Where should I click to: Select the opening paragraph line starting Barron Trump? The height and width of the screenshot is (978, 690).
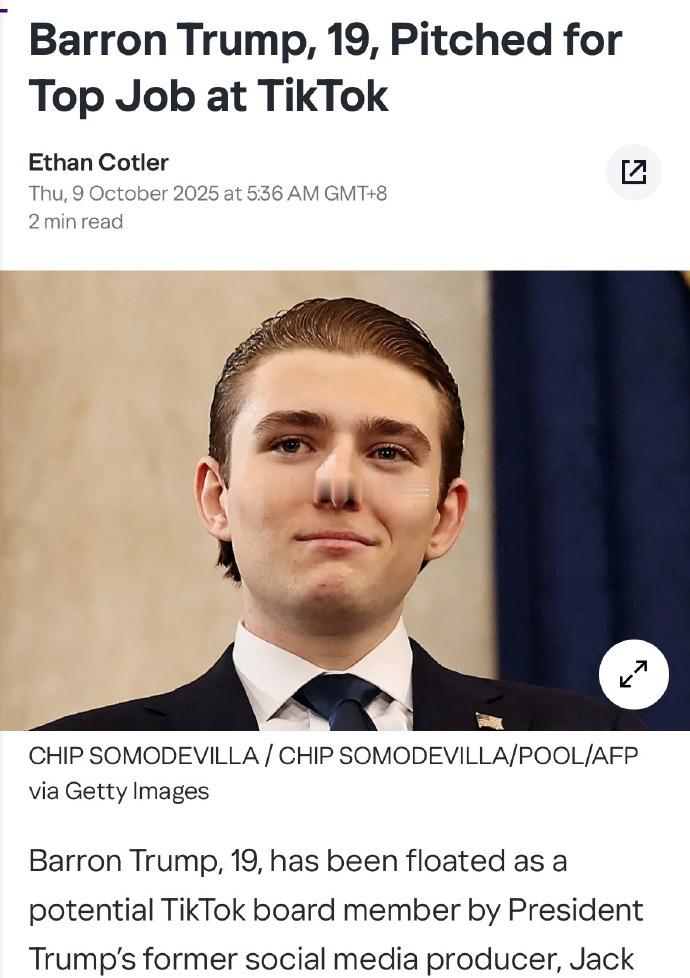pos(298,861)
